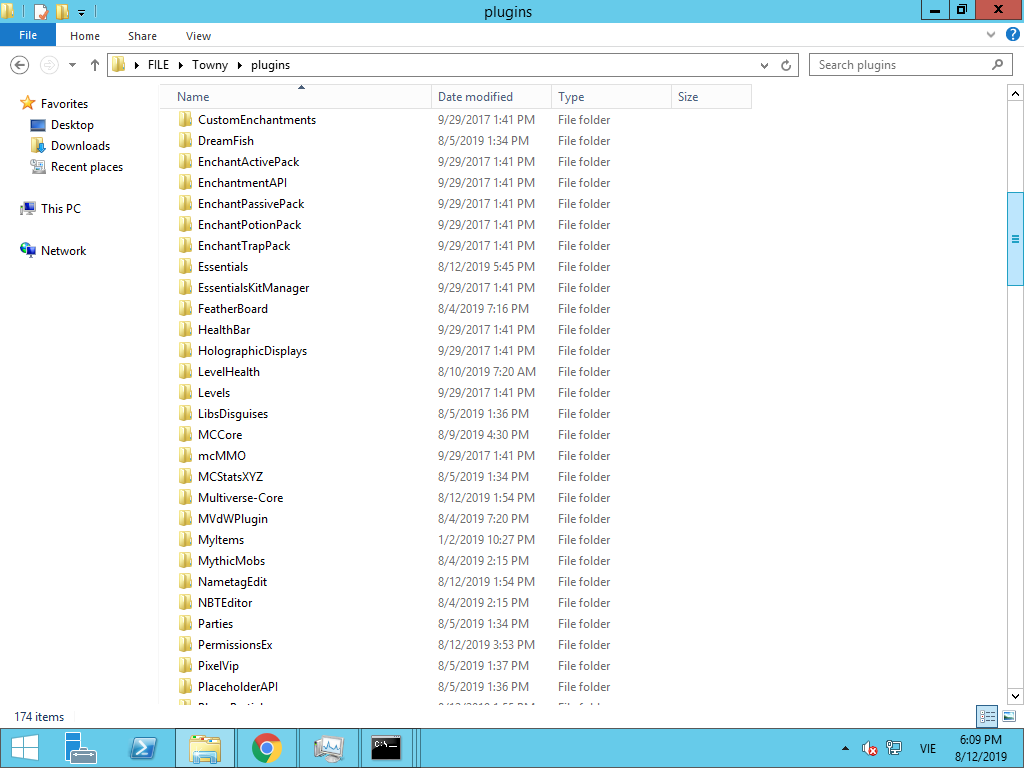Image resolution: width=1024 pixels, height=768 pixels.
Task: Open Downloads in the navigation pane
Action: [80, 146]
